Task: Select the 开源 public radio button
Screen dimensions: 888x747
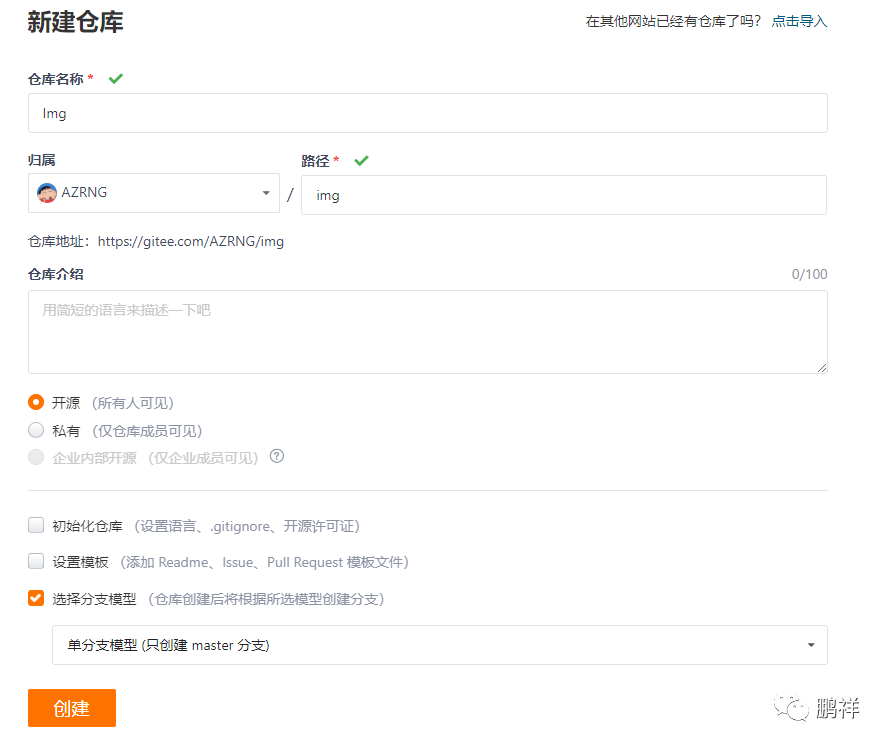Action: pyautogui.click(x=36, y=403)
